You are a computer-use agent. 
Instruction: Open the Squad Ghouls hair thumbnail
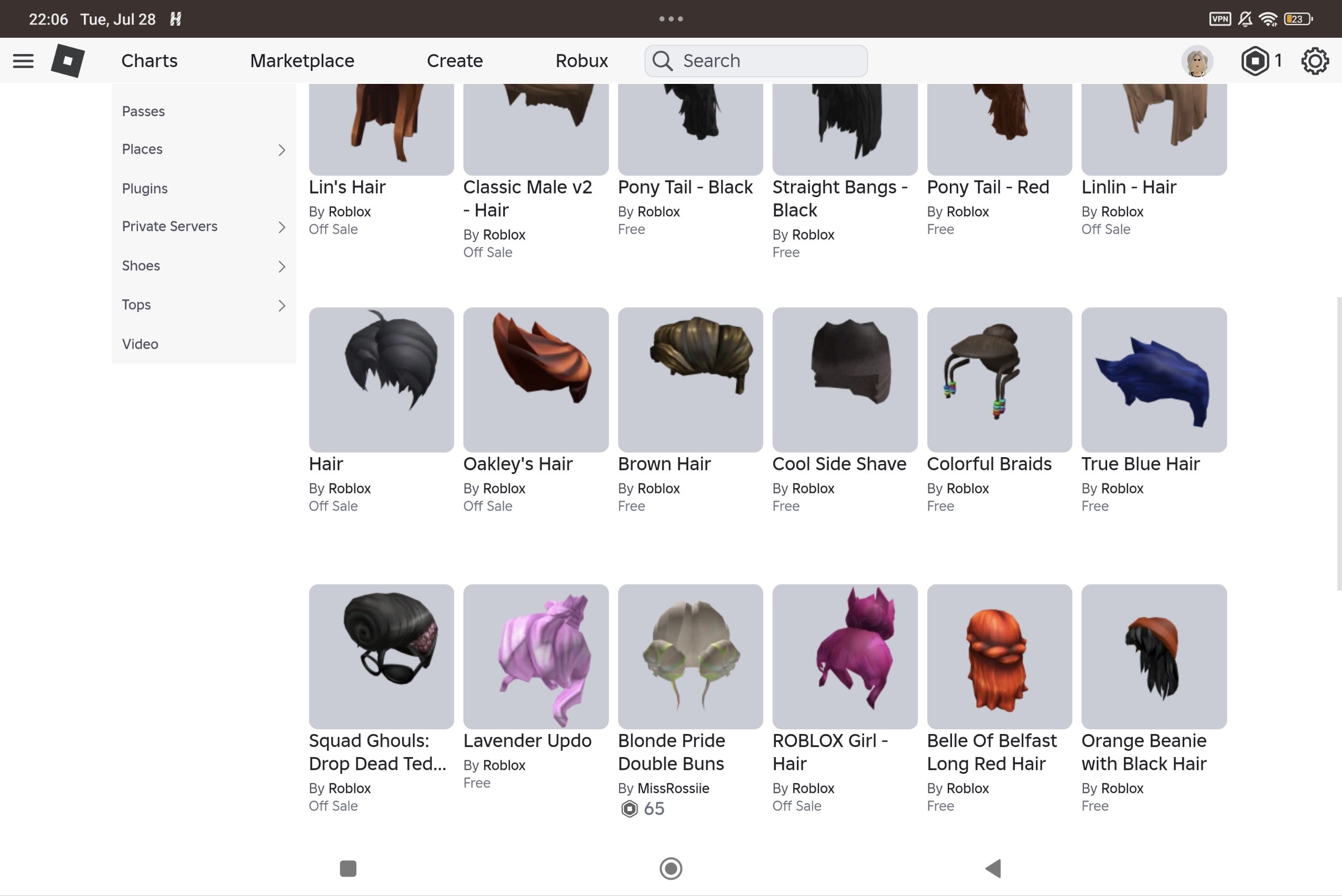click(x=382, y=656)
